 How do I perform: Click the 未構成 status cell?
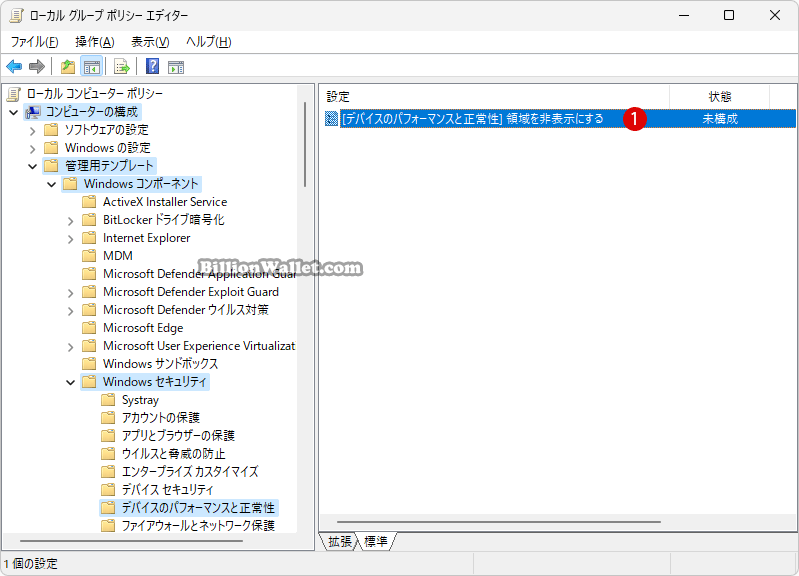point(720,119)
